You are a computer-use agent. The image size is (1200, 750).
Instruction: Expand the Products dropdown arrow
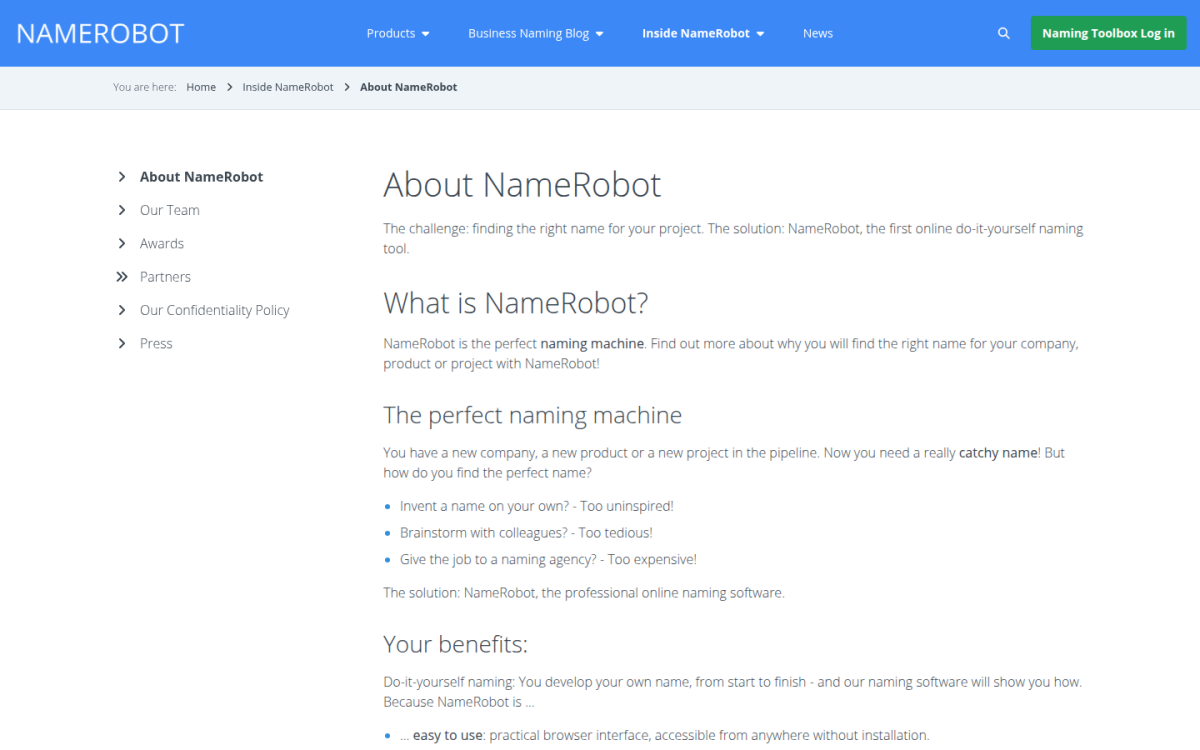point(426,34)
